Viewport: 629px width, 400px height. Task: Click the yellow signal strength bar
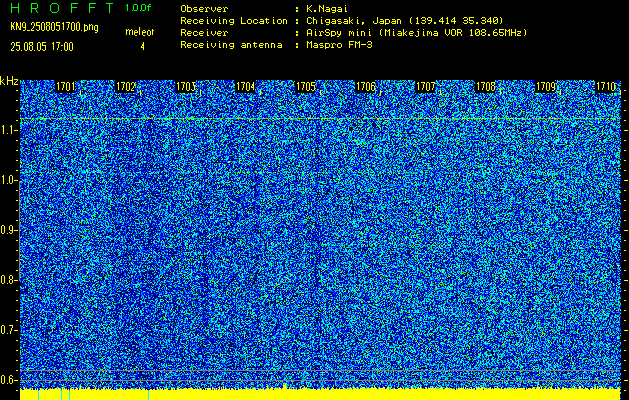pyautogui.click(x=320, y=394)
